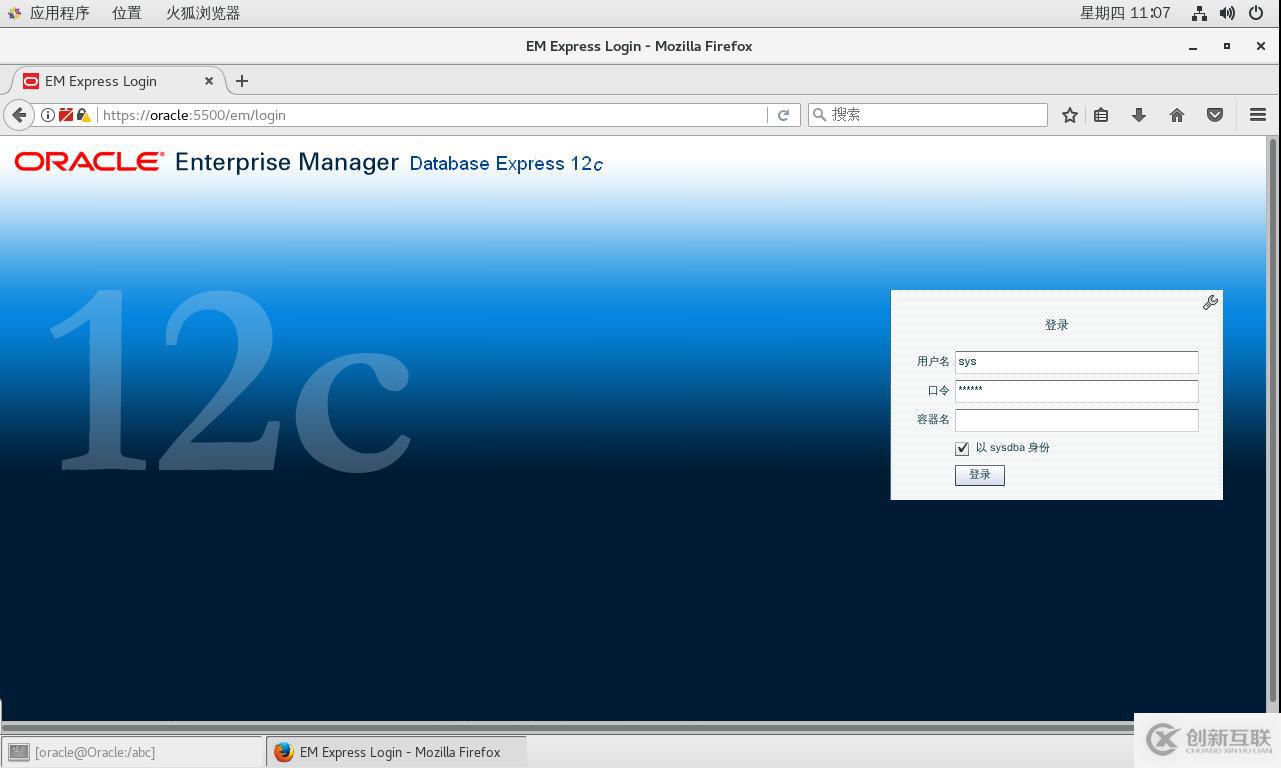Click the Oracle logo in the header
Screen dimensions: 1281x768
point(89,162)
